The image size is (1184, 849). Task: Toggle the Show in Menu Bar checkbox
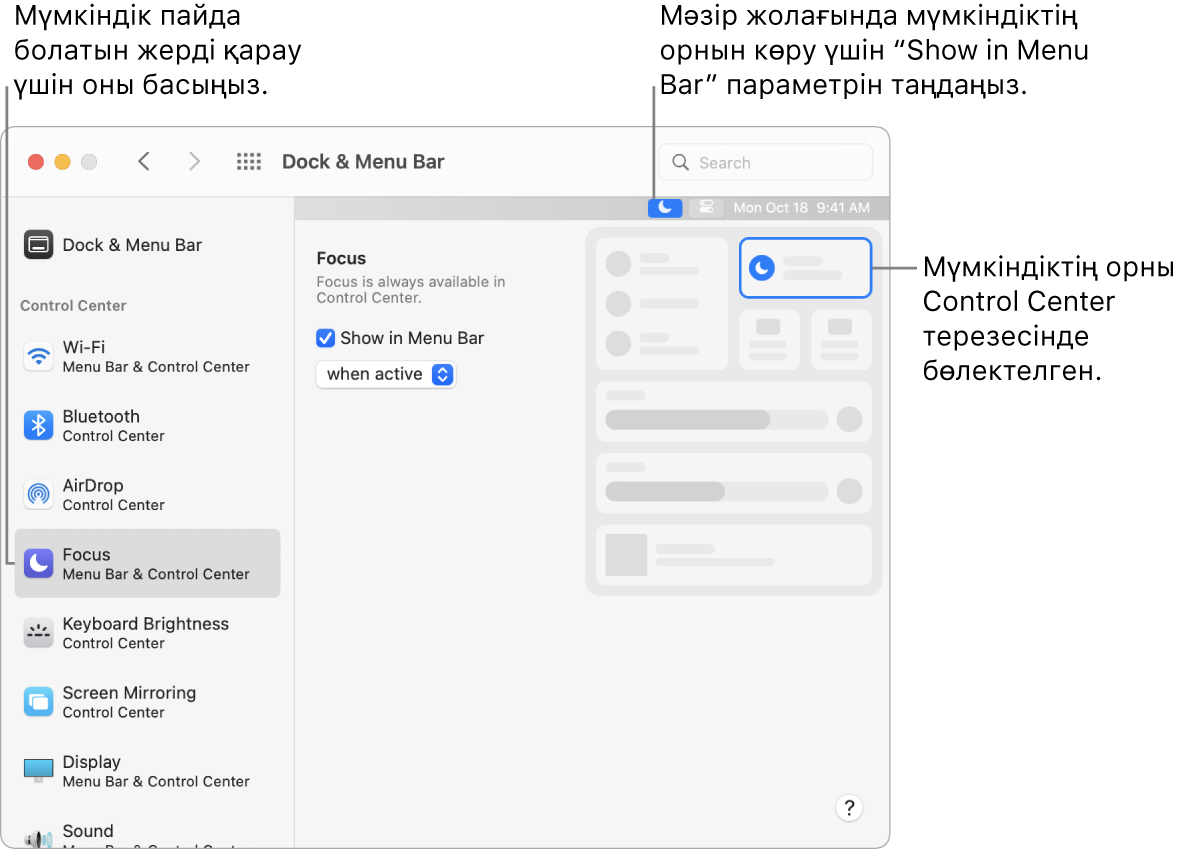click(x=325, y=338)
